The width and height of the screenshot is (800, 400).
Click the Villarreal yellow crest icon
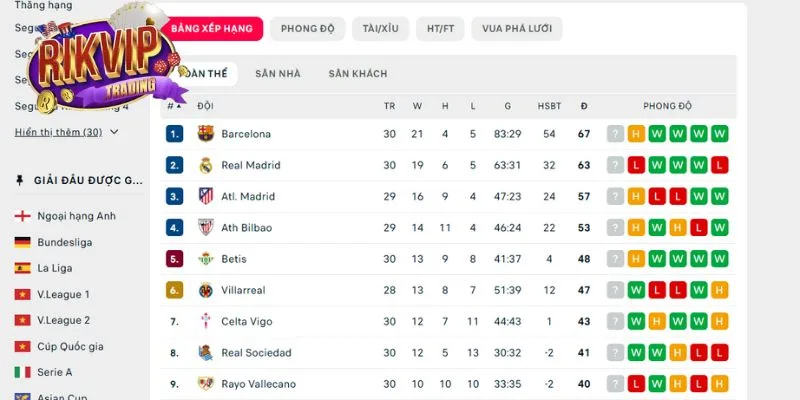pyautogui.click(x=206, y=290)
